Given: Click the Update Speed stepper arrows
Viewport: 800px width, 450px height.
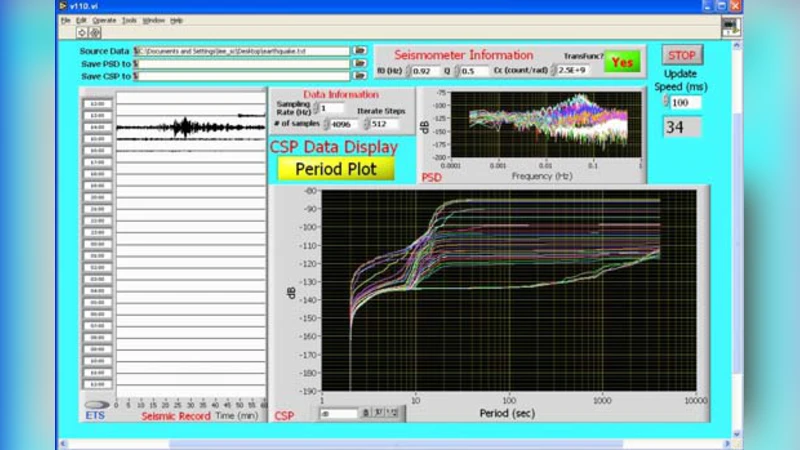Looking at the screenshot, I should coord(666,103).
